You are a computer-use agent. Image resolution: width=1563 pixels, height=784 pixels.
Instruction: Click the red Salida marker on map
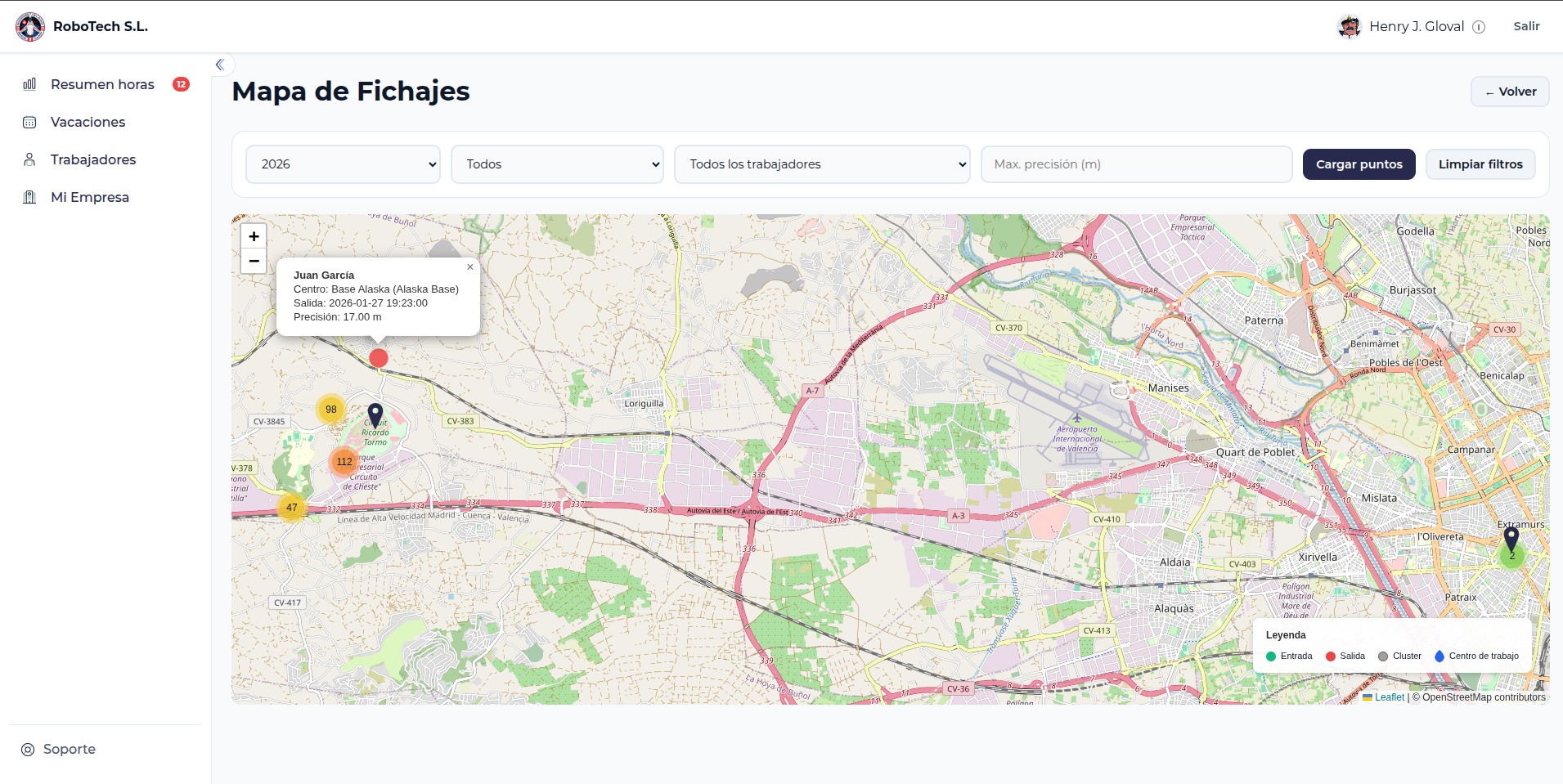coord(378,358)
